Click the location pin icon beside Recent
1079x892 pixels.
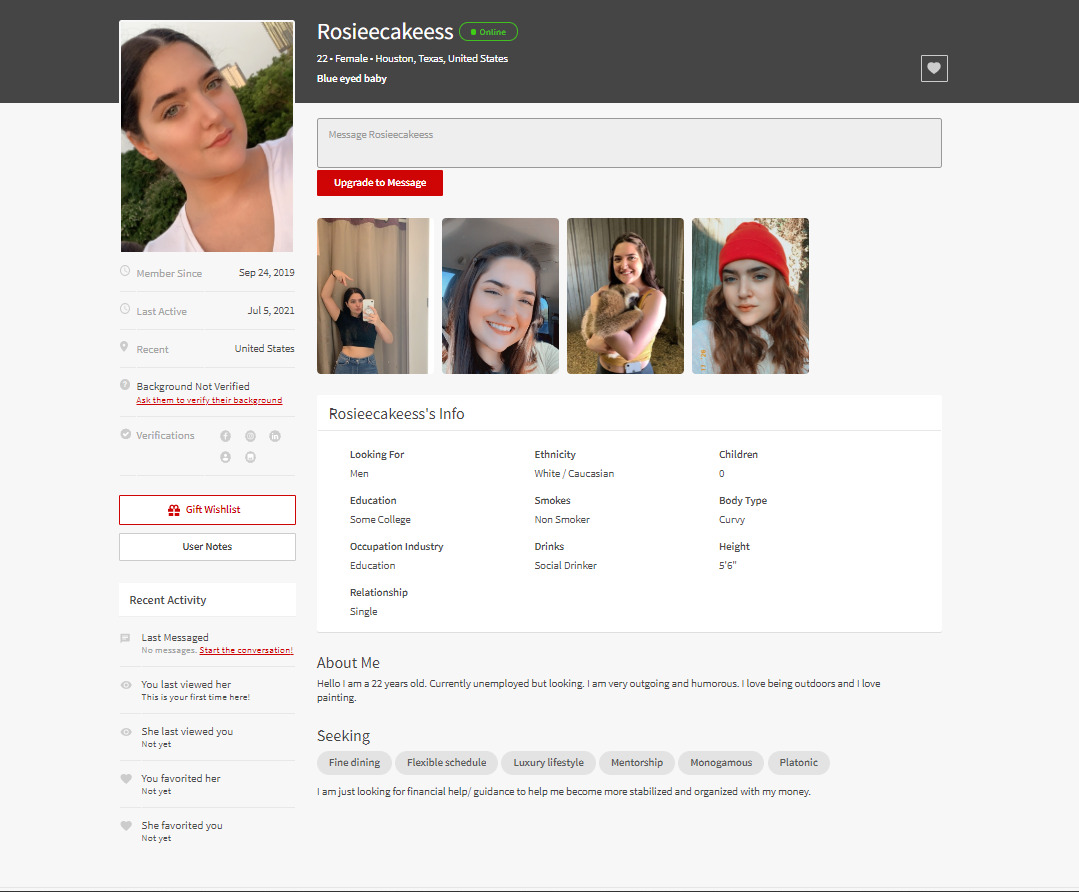[125, 347]
